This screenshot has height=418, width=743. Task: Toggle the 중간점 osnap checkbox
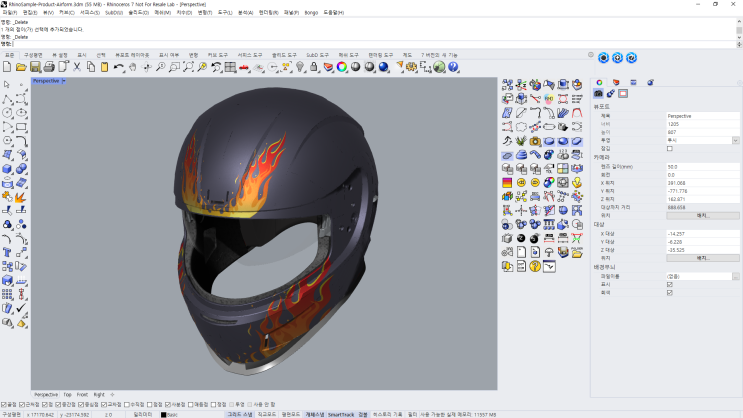pyautogui.click(x=58, y=405)
